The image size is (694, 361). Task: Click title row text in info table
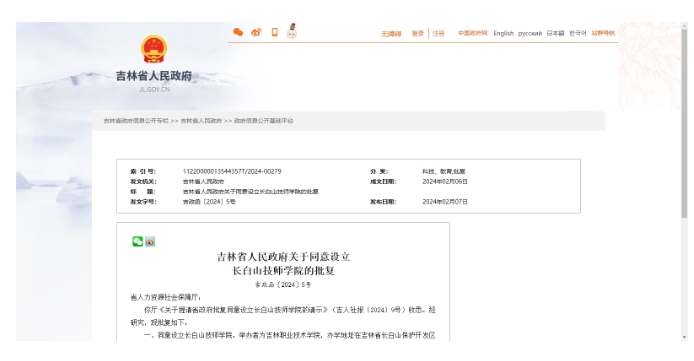click(251, 192)
